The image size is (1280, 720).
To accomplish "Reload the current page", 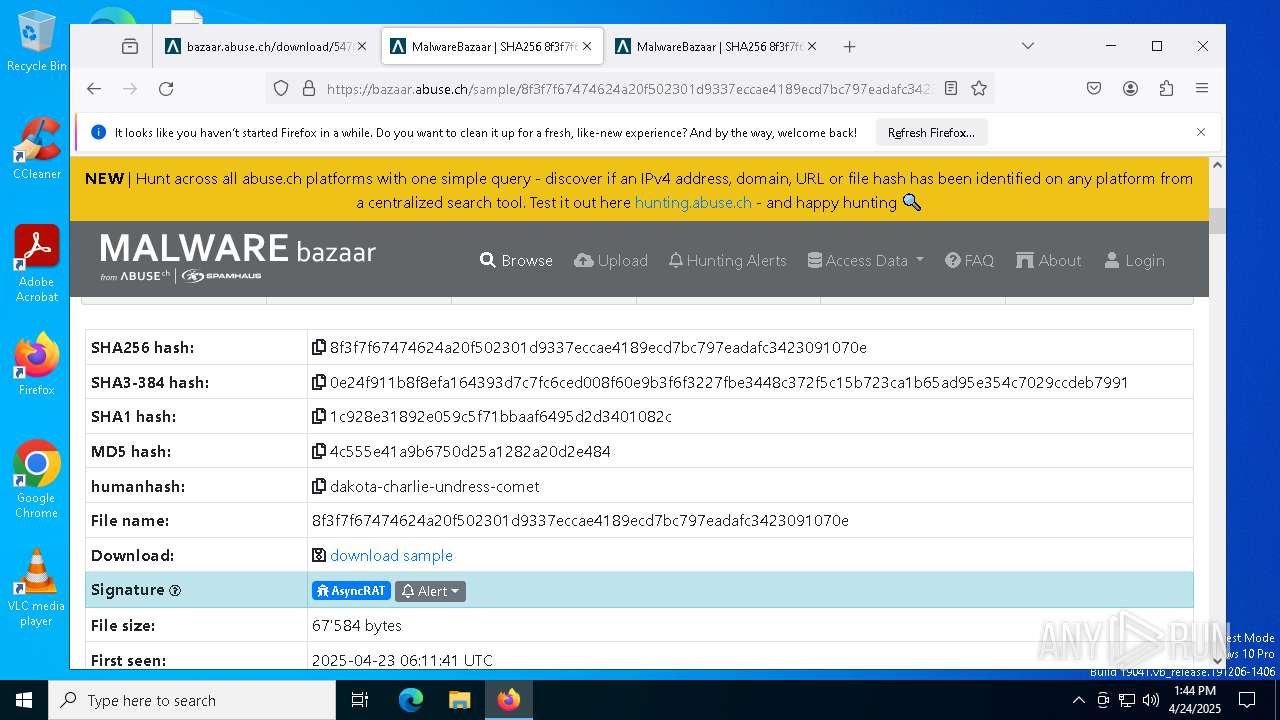I will pos(166,88).
